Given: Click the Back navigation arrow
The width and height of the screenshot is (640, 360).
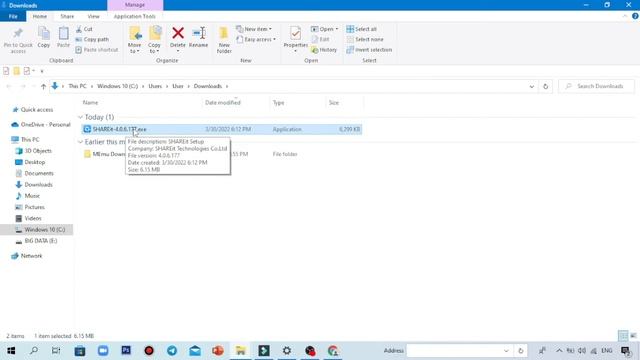Looking at the screenshot, I should click(x=9, y=86).
